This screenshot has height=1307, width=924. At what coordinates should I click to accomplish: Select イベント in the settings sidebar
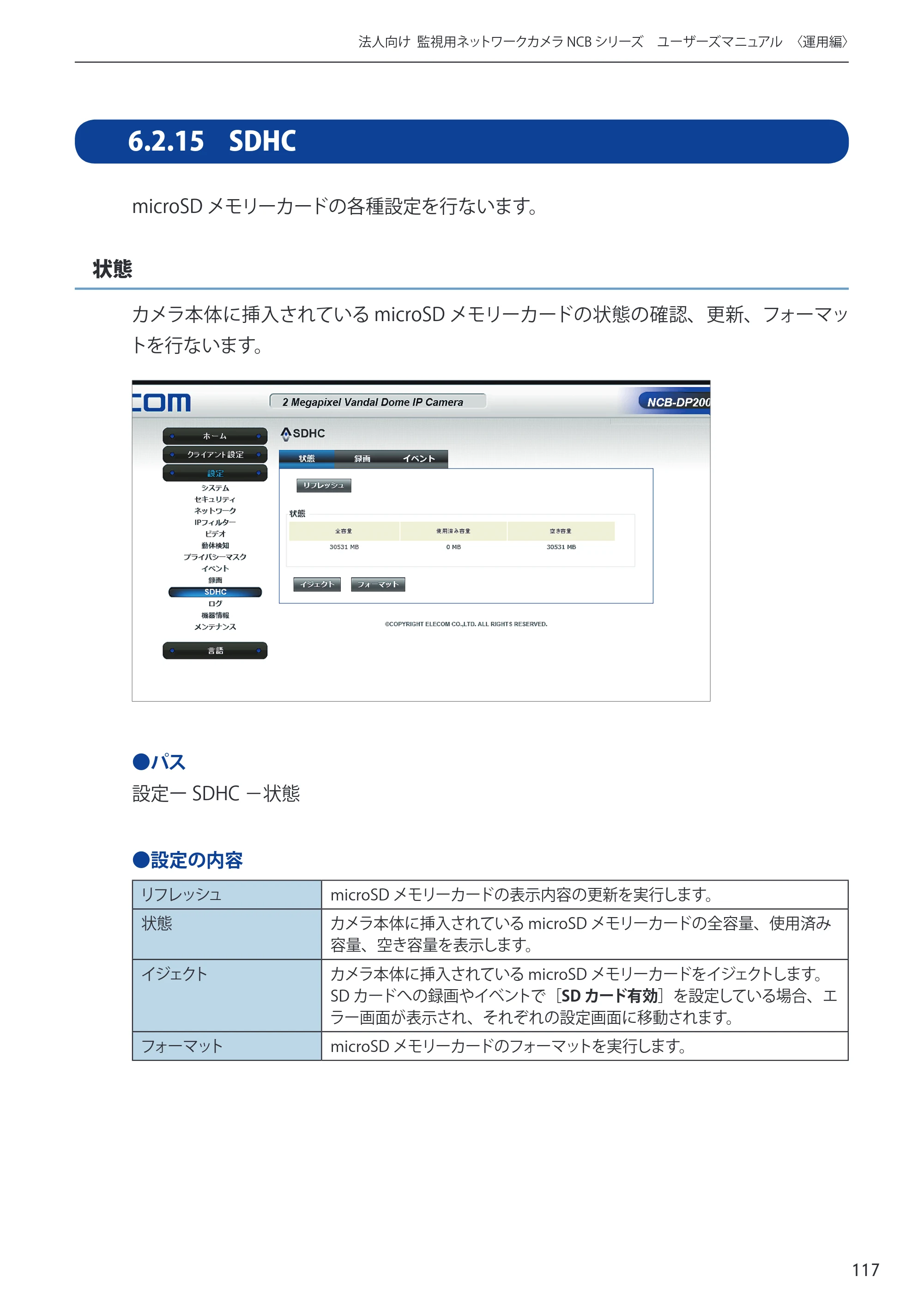(215, 569)
